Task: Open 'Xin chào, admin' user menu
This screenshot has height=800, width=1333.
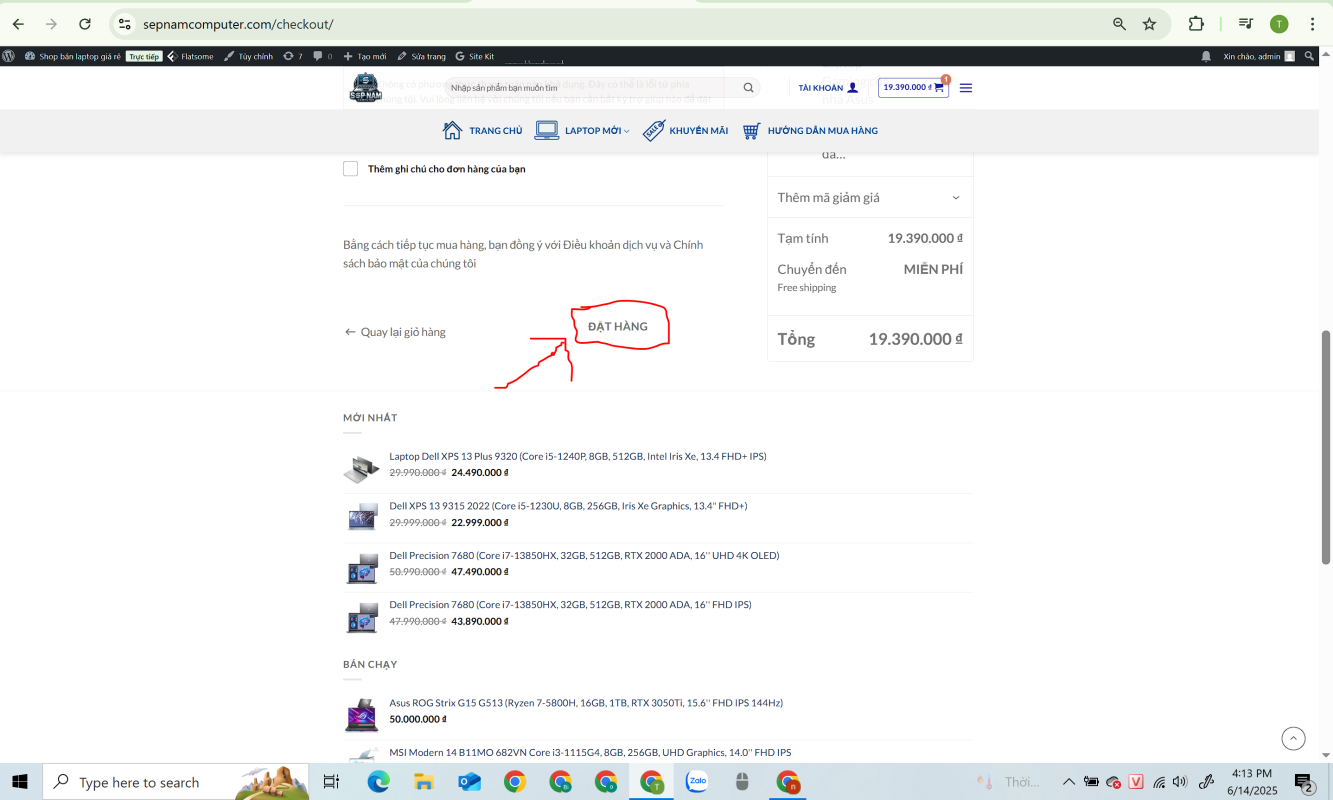Action: (1259, 56)
